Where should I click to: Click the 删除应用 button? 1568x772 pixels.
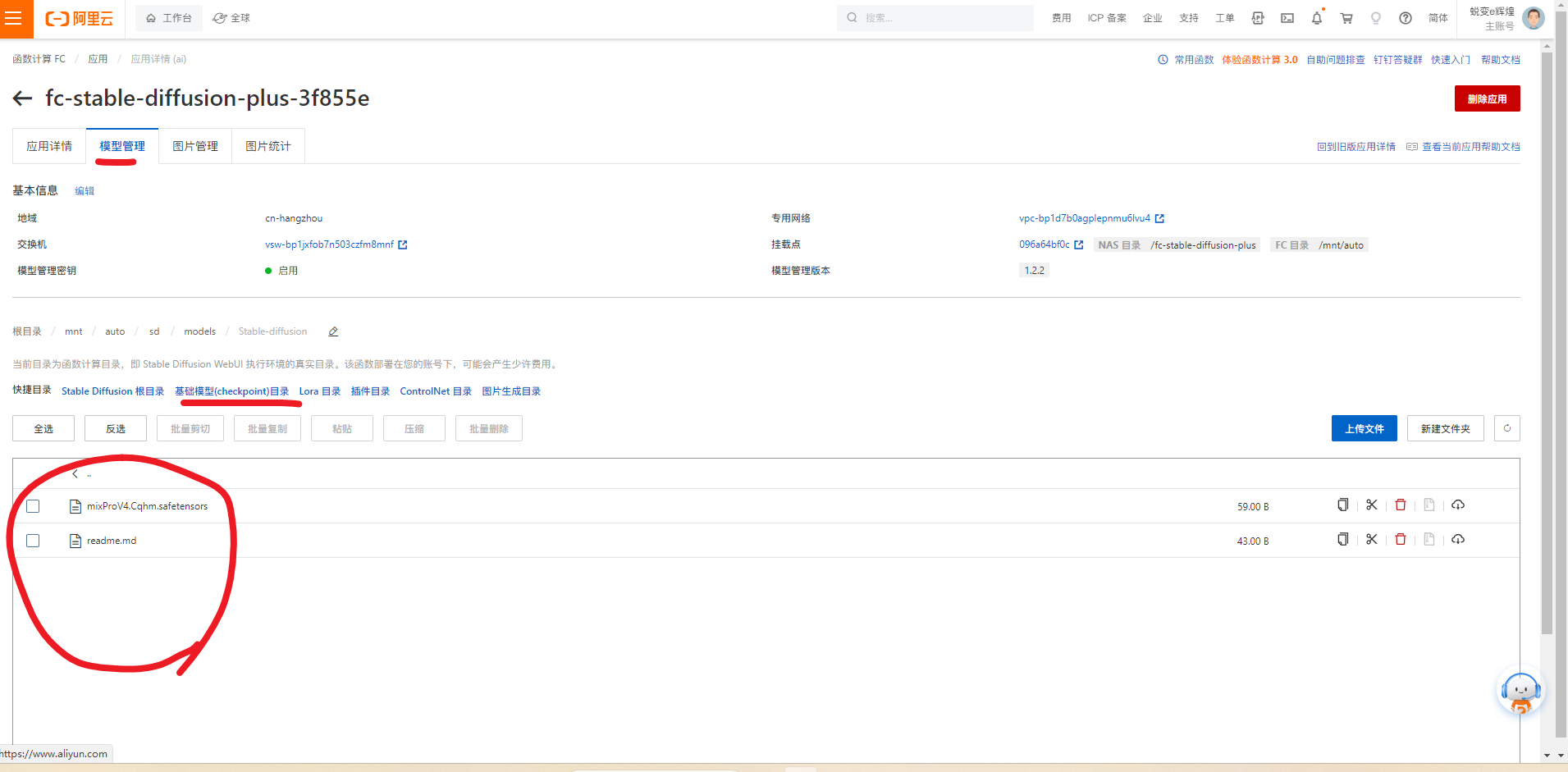tap(1487, 98)
